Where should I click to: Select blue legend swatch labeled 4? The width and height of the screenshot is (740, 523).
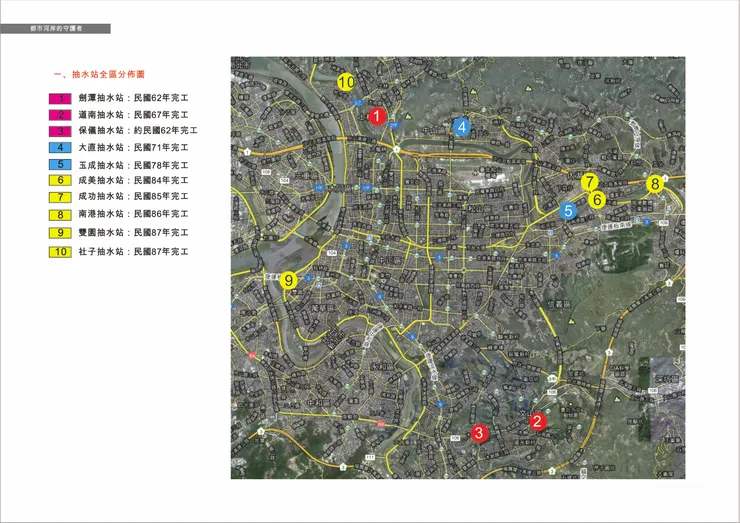pyautogui.click(x=60, y=148)
